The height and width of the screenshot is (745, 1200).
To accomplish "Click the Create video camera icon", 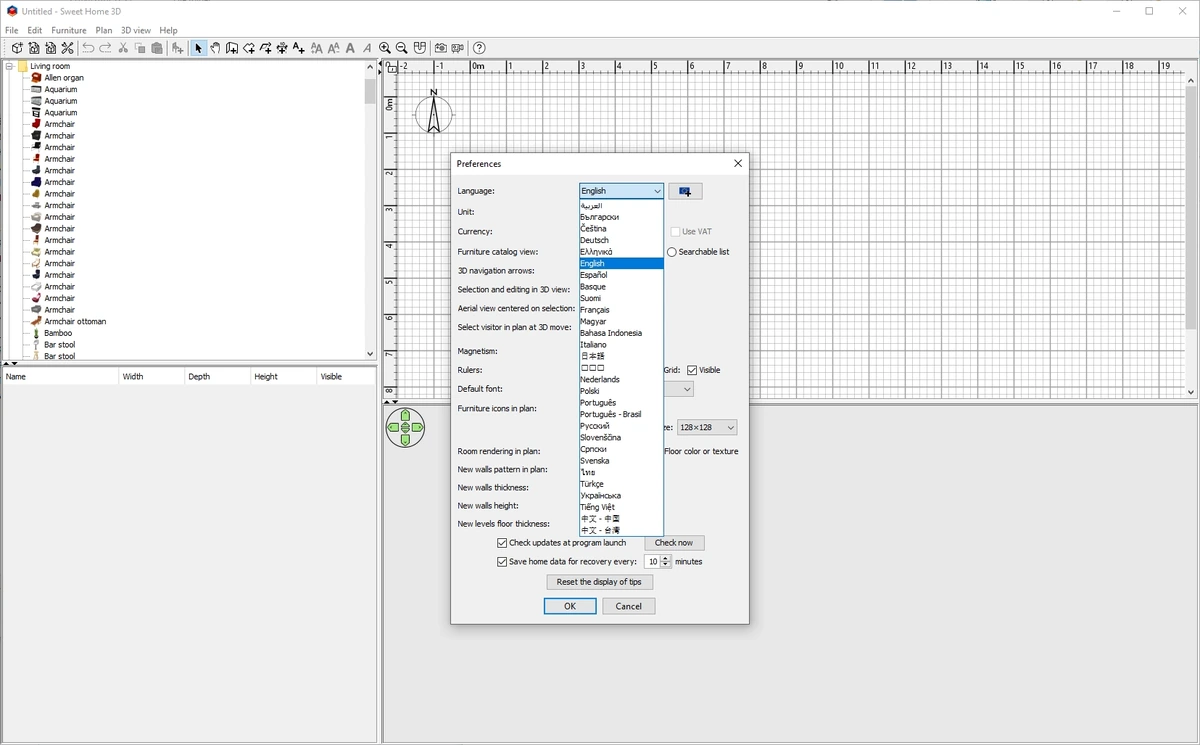I will tap(457, 48).
